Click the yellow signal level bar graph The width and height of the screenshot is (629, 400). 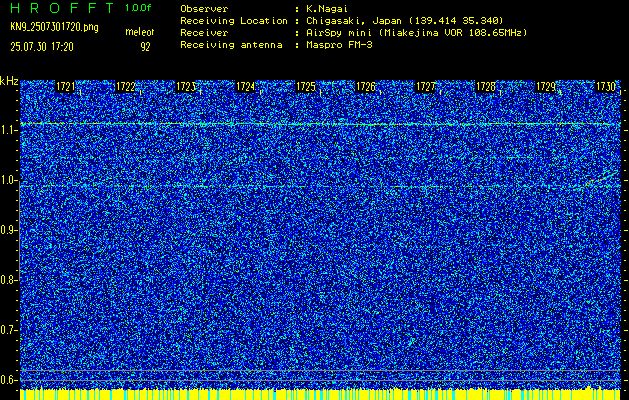tap(320, 394)
